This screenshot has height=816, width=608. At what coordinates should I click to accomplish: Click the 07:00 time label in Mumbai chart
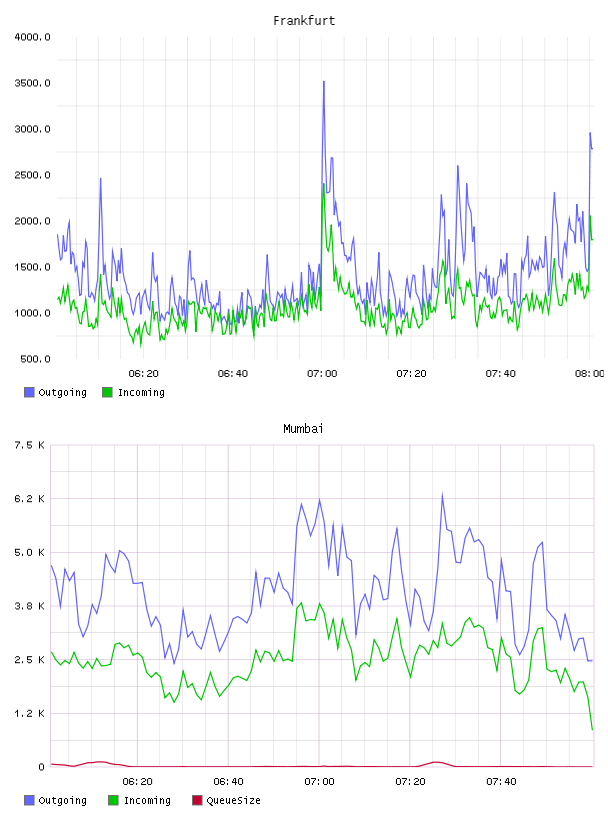coord(320,782)
